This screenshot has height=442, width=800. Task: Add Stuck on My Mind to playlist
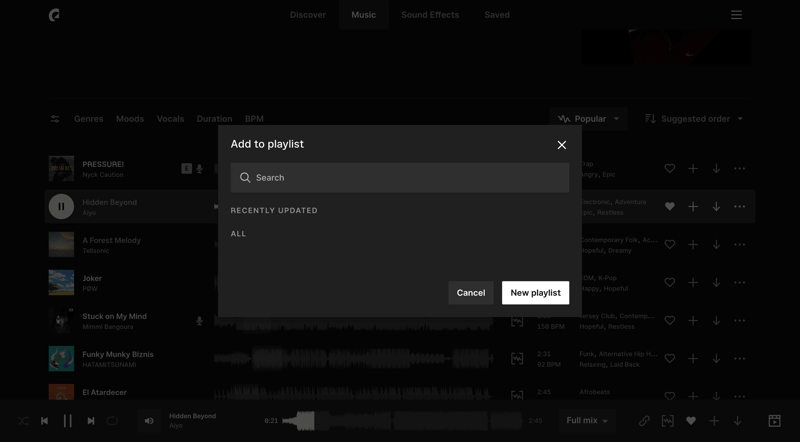tap(693, 321)
